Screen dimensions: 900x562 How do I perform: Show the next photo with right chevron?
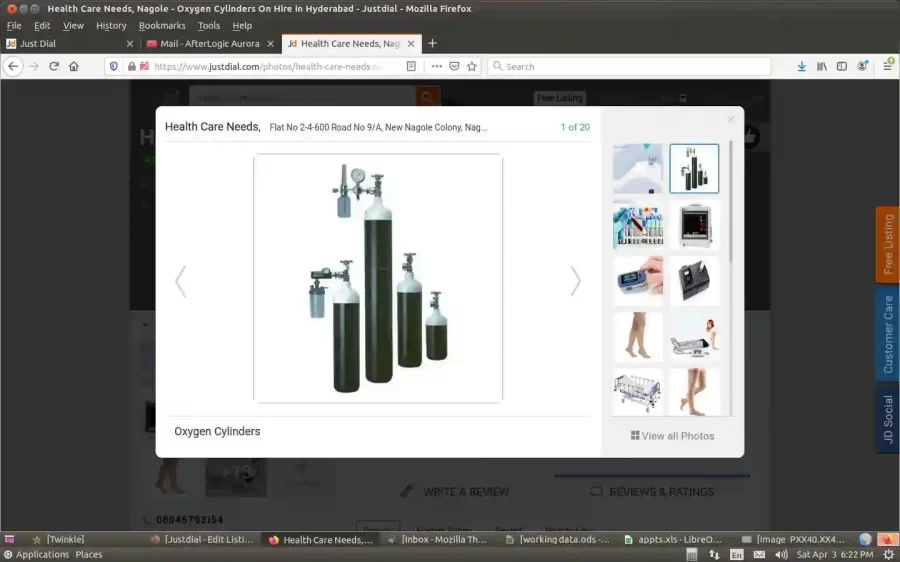coord(575,281)
